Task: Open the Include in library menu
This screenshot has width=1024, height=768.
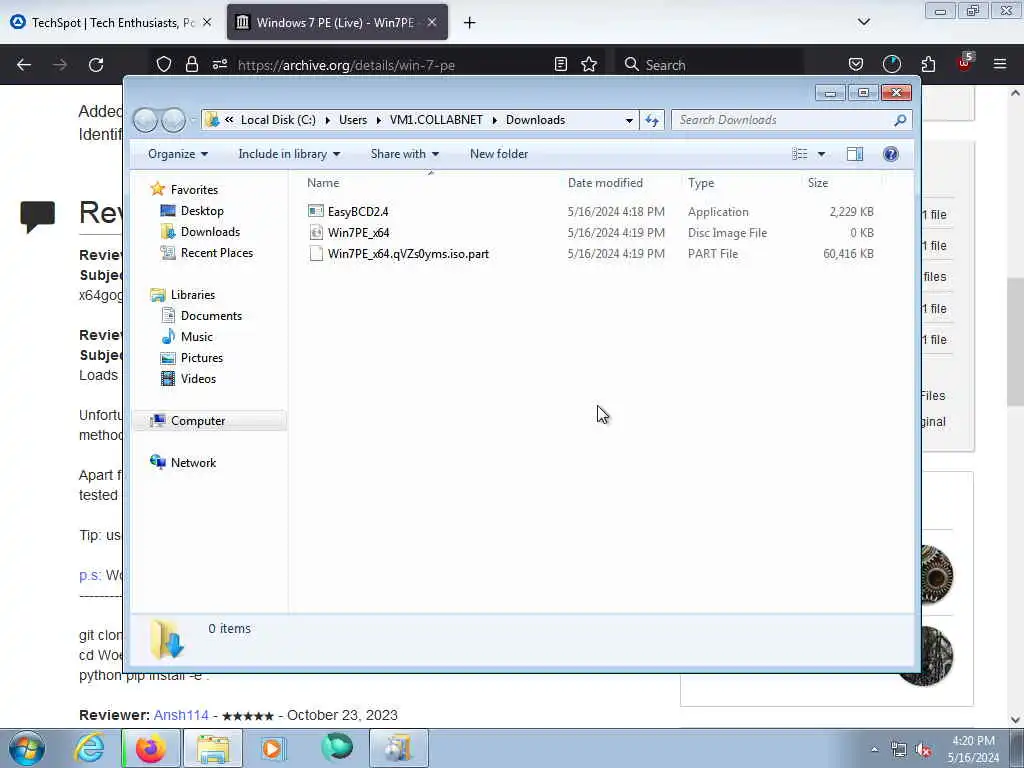Action: pos(289,154)
